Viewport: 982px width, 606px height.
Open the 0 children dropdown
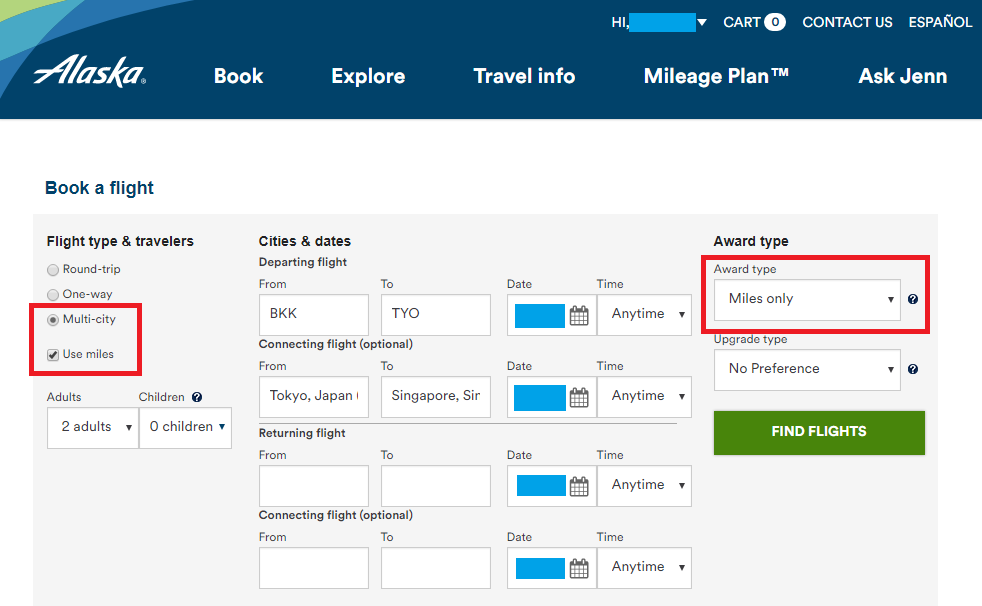[185, 428]
